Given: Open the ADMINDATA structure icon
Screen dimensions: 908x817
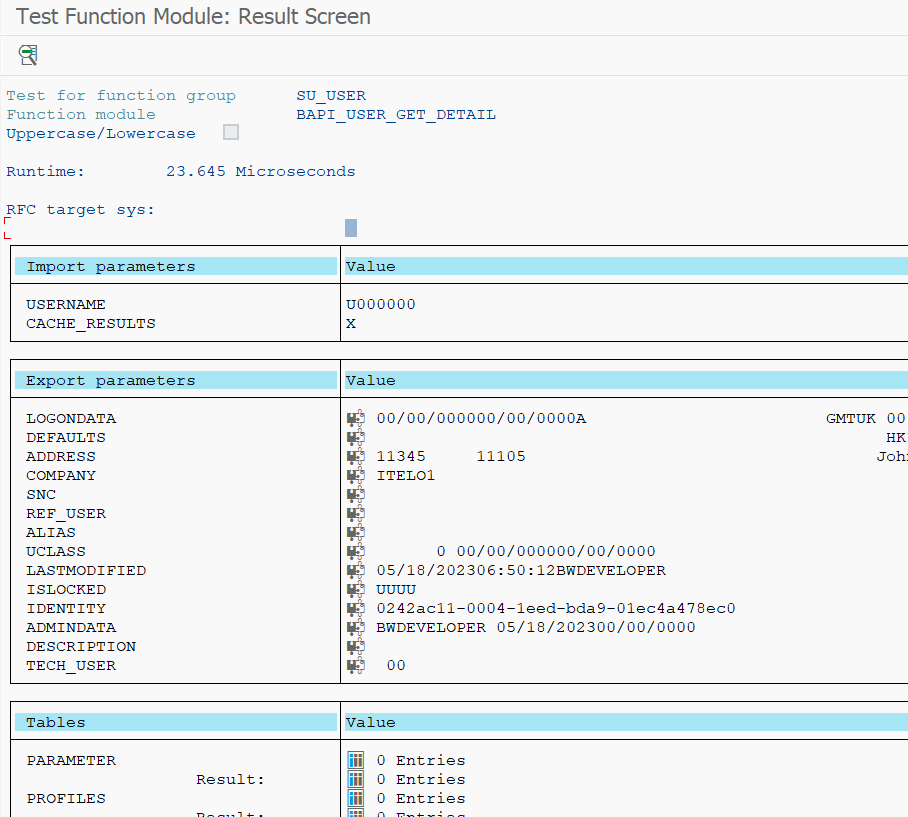Looking at the screenshot, I should click(x=356, y=627).
